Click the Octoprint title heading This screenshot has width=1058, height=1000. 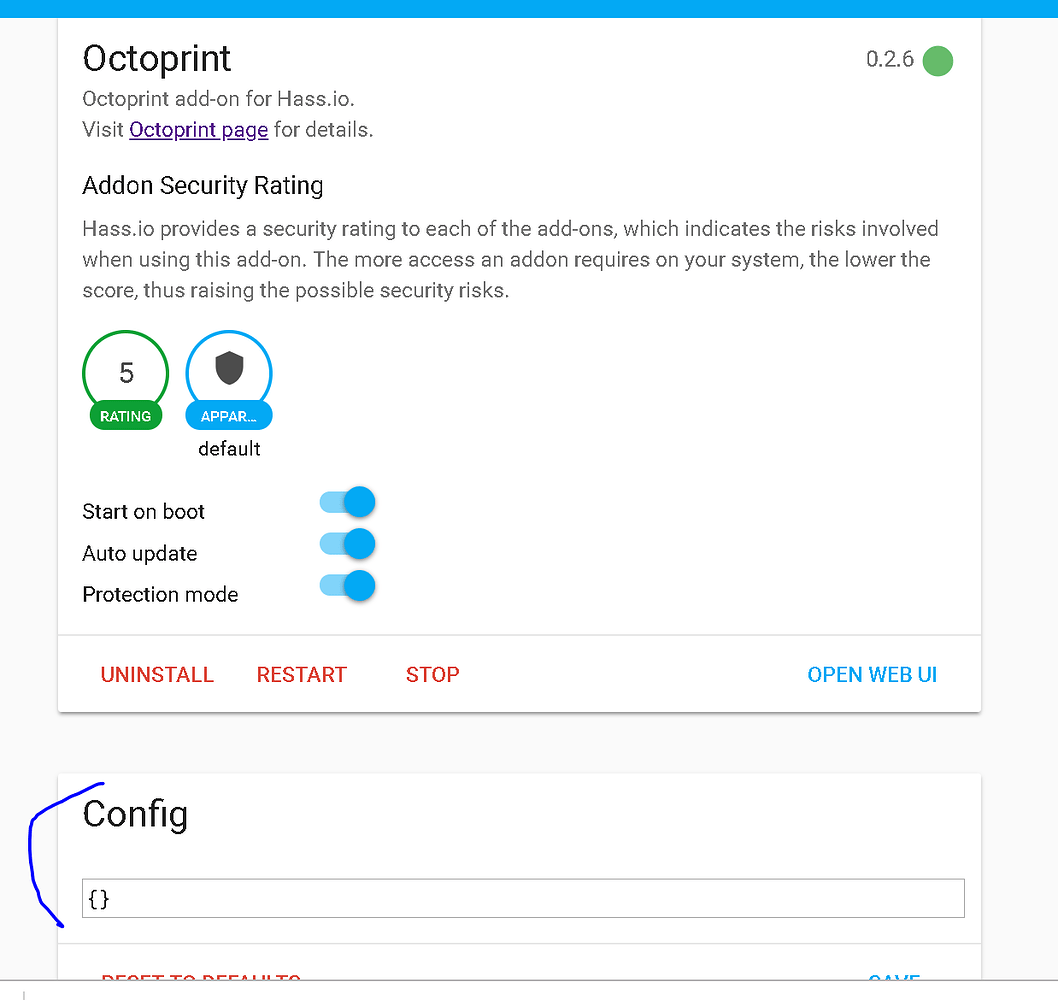click(x=156, y=60)
